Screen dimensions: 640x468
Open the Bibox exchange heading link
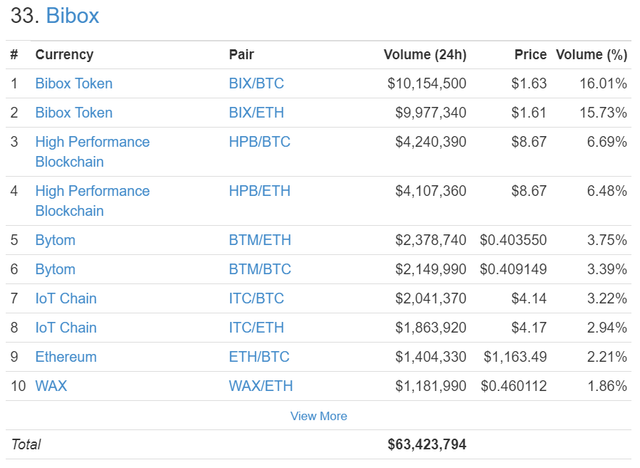[x=72, y=16]
